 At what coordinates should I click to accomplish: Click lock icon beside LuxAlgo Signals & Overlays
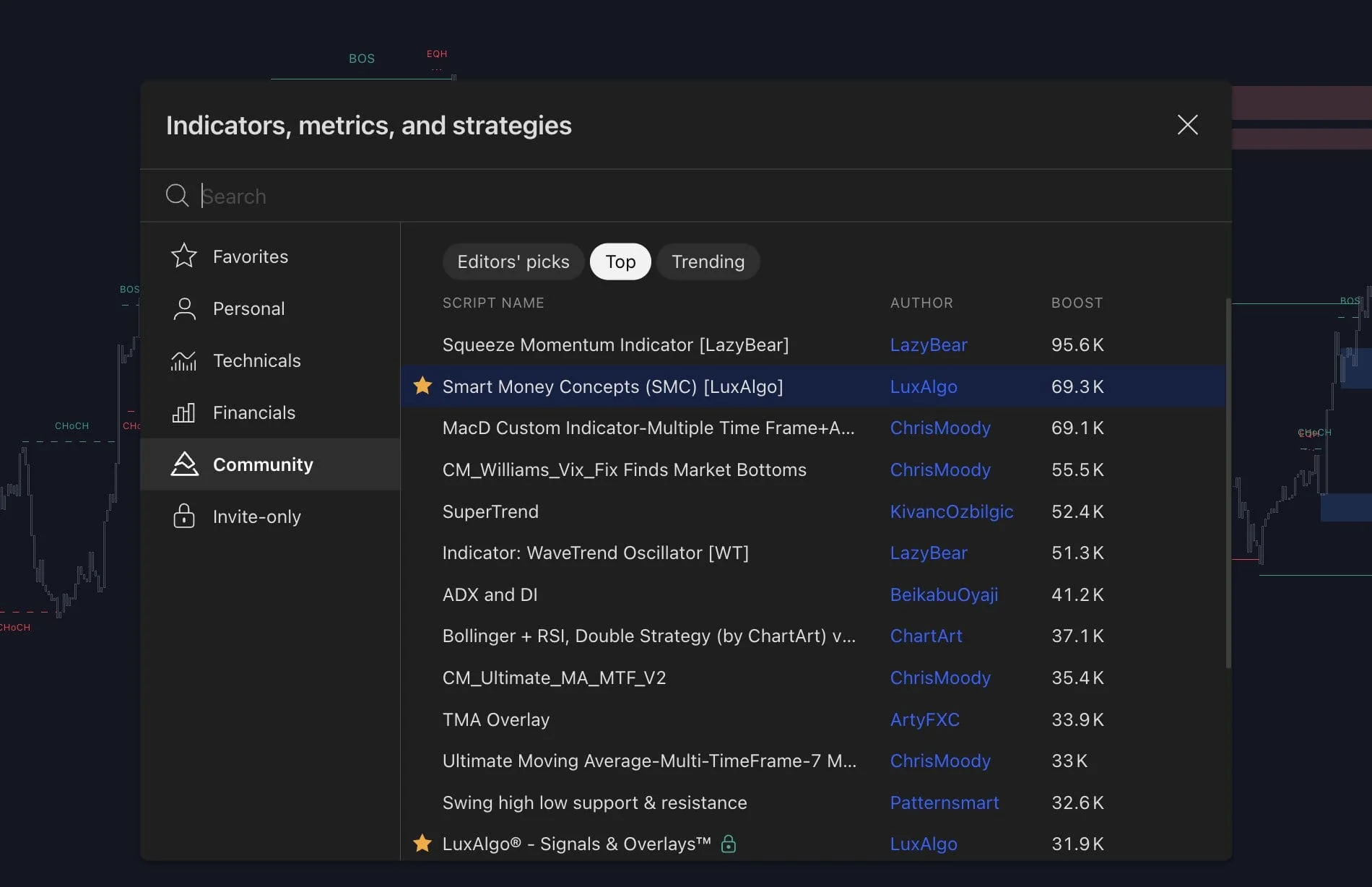coord(728,844)
